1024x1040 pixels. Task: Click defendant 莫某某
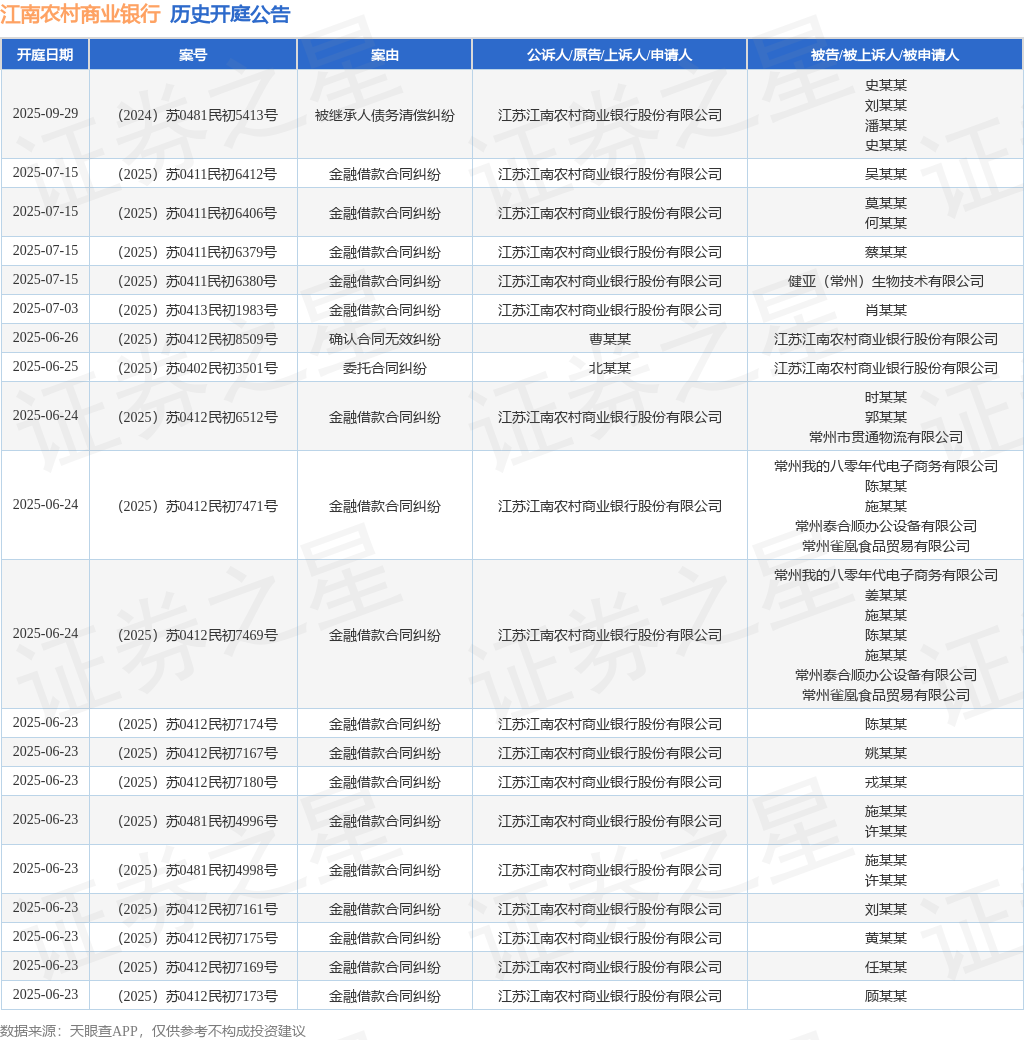(885, 204)
